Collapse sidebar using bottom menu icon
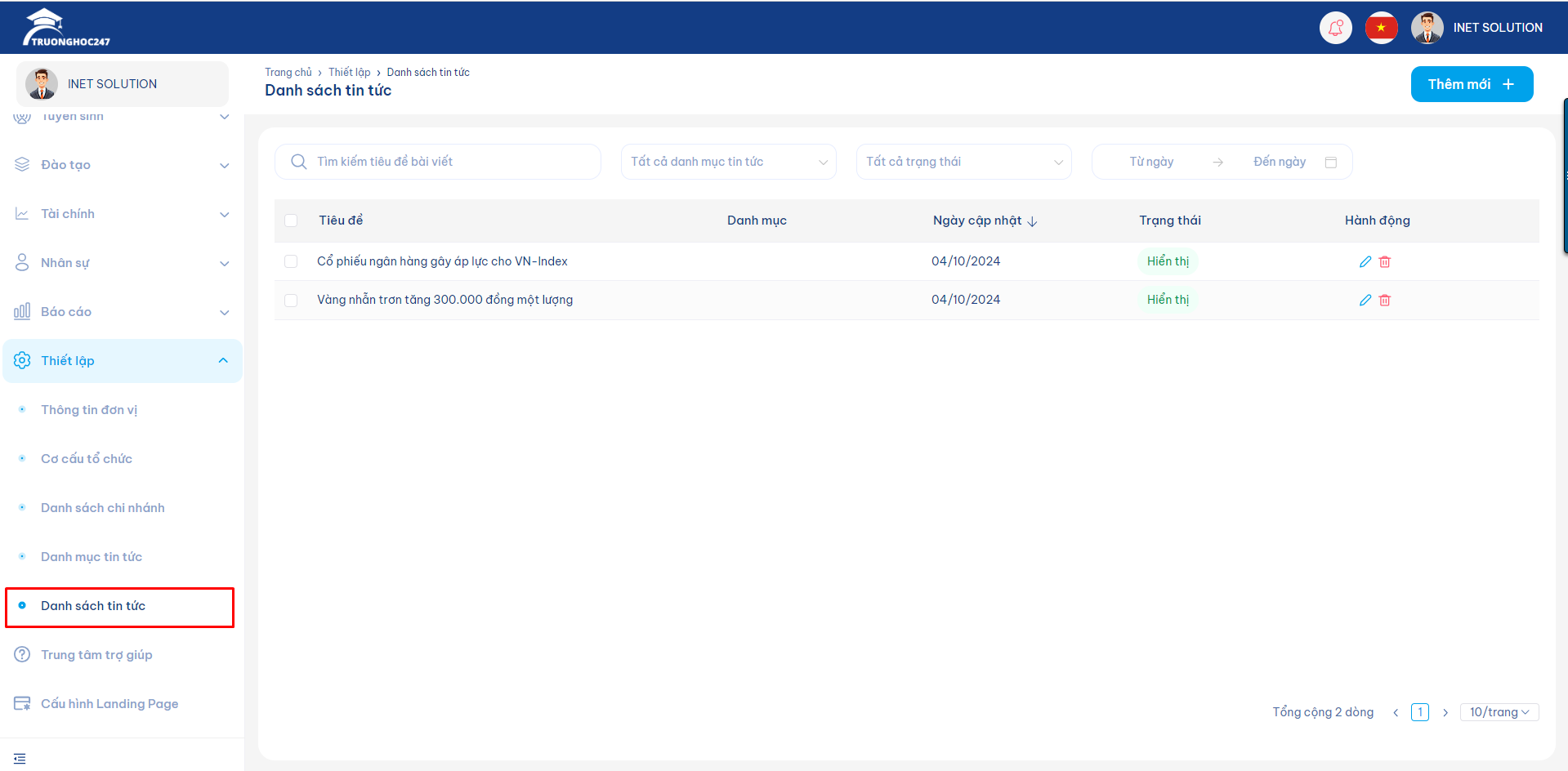The width and height of the screenshot is (1568, 771). 20,759
